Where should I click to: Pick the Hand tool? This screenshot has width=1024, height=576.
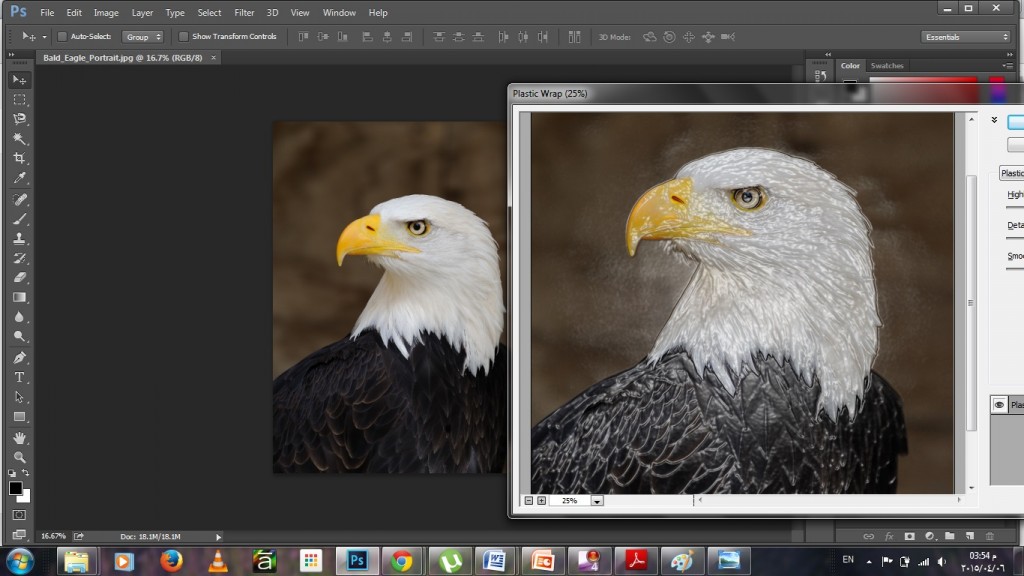(x=20, y=438)
